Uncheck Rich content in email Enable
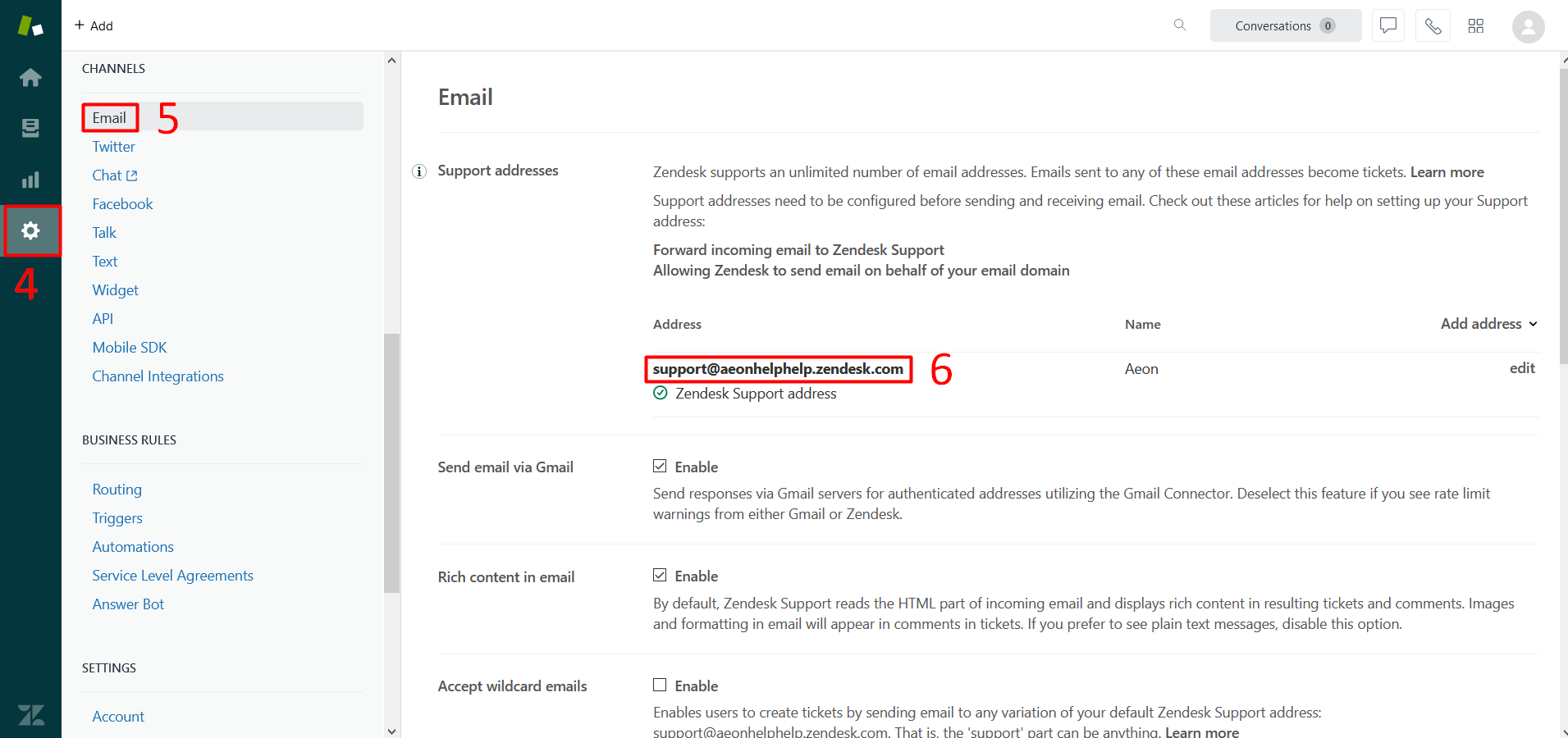 pyautogui.click(x=660, y=576)
